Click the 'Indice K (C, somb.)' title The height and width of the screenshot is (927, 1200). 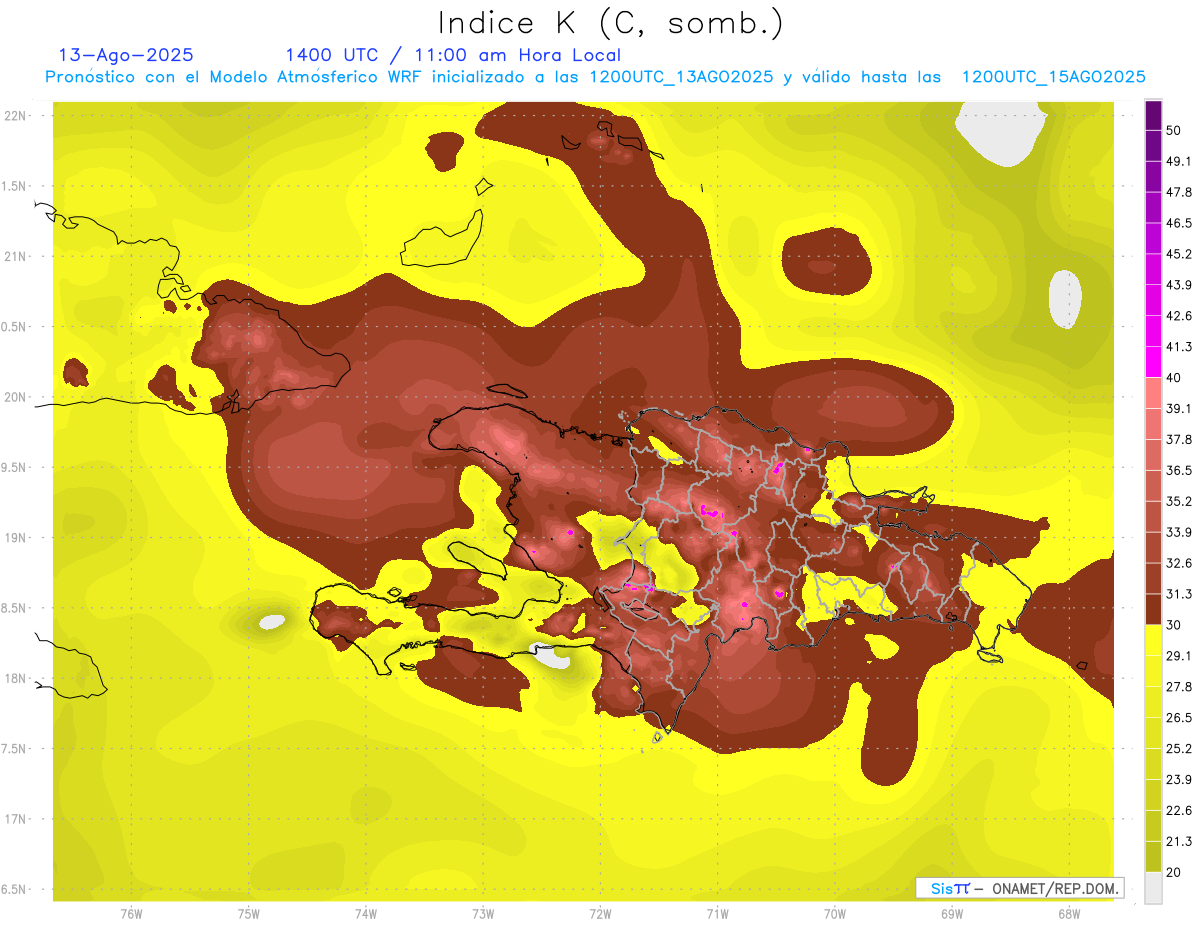point(610,23)
